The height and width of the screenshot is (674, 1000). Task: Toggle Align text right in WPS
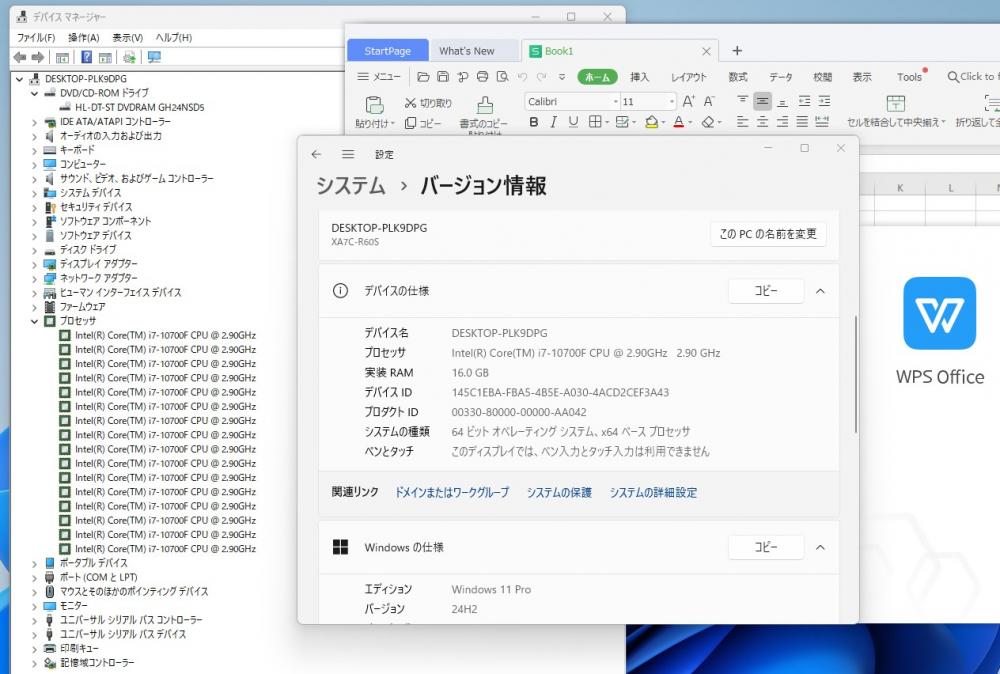pyautogui.click(x=782, y=122)
